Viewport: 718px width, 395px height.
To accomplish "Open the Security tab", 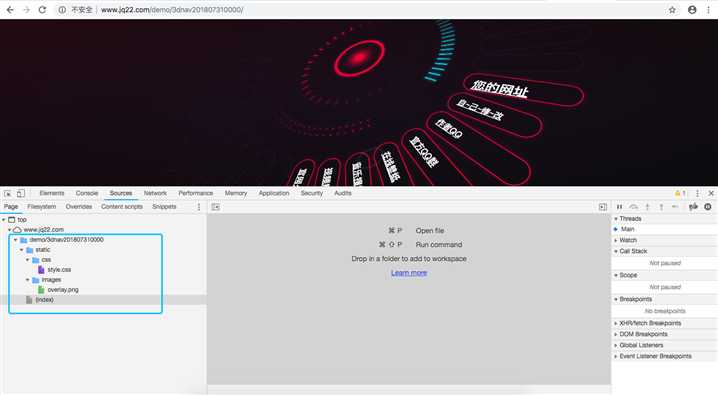I will click(312, 193).
